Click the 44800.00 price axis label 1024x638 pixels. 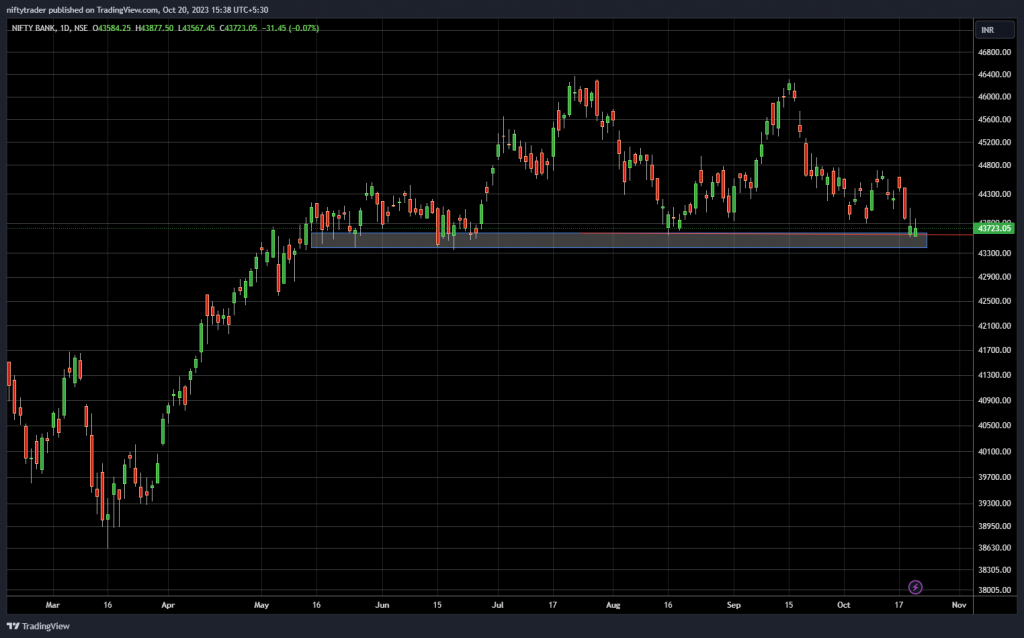994,165
